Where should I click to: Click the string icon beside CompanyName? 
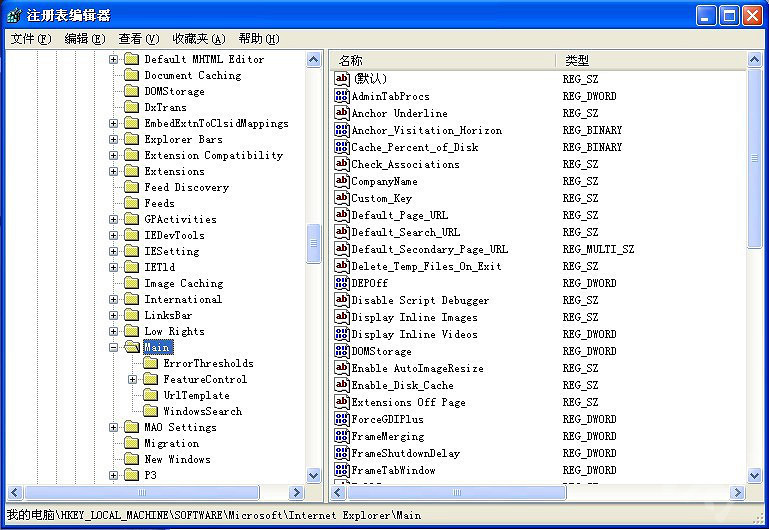[x=341, y=181]
